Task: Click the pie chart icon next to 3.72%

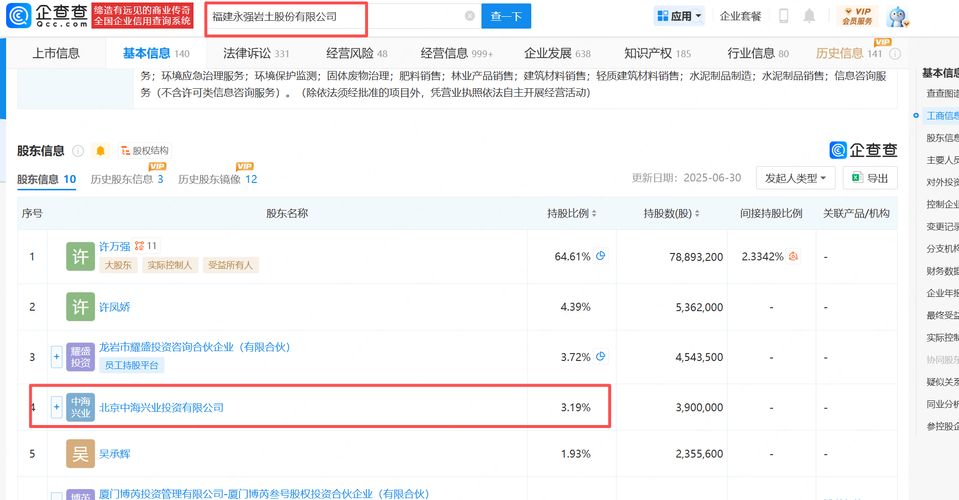Action: pyautogui.click(x=601, y=356)
